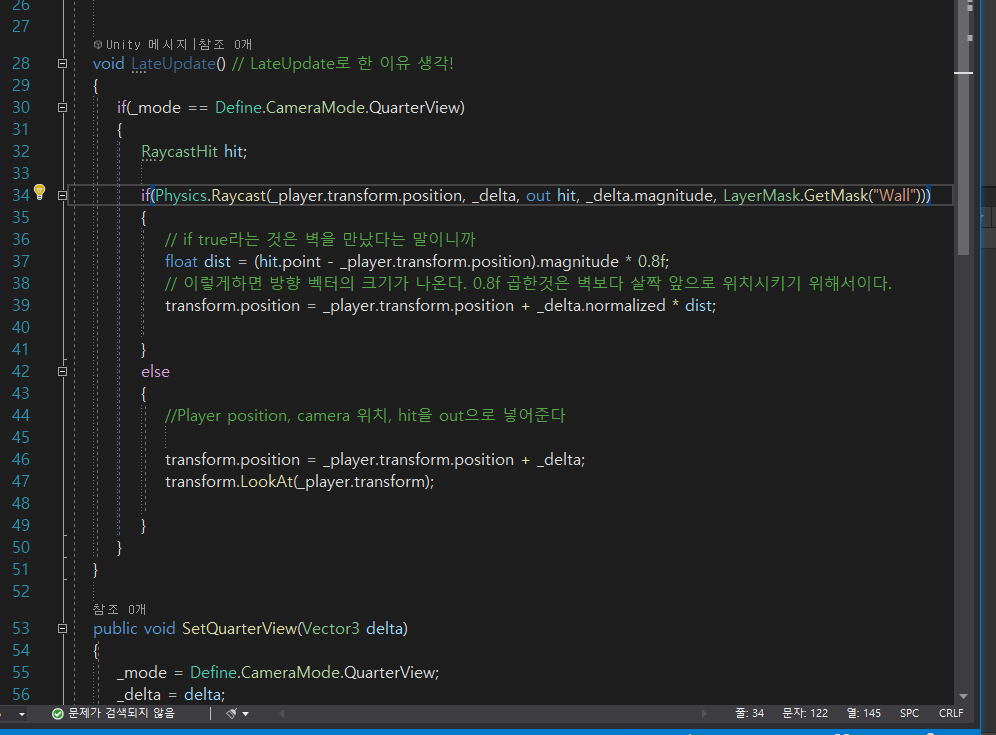The image size is (996, 735).
Task: Click the comment on line 44
Action: (x=365, y=415)
